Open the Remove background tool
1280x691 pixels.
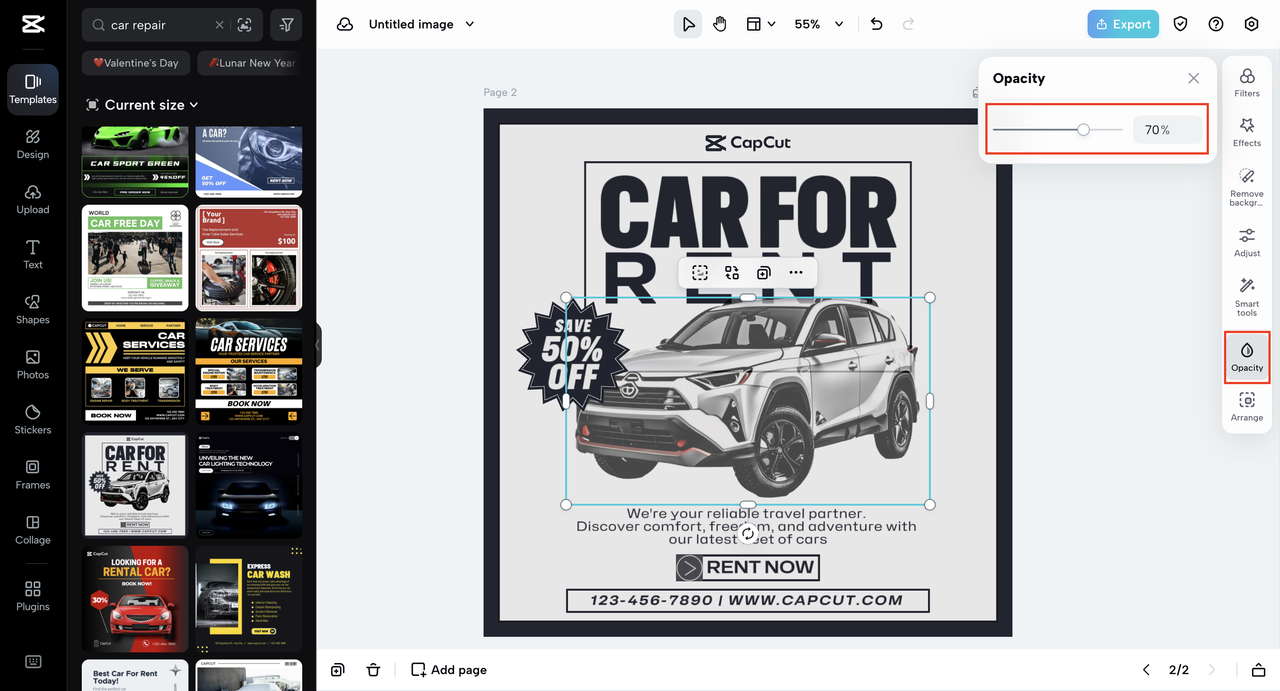point(1247,187)
